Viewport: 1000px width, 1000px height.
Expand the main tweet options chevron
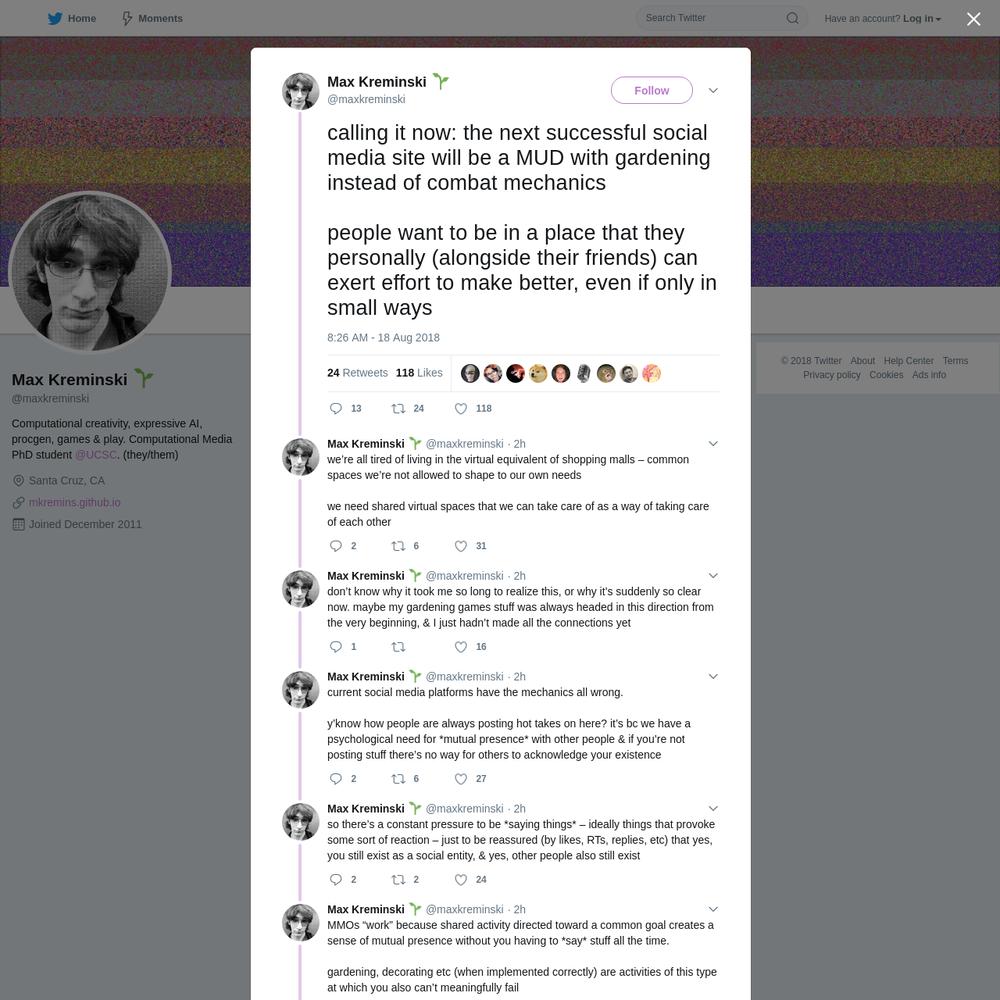coord(713,91)
